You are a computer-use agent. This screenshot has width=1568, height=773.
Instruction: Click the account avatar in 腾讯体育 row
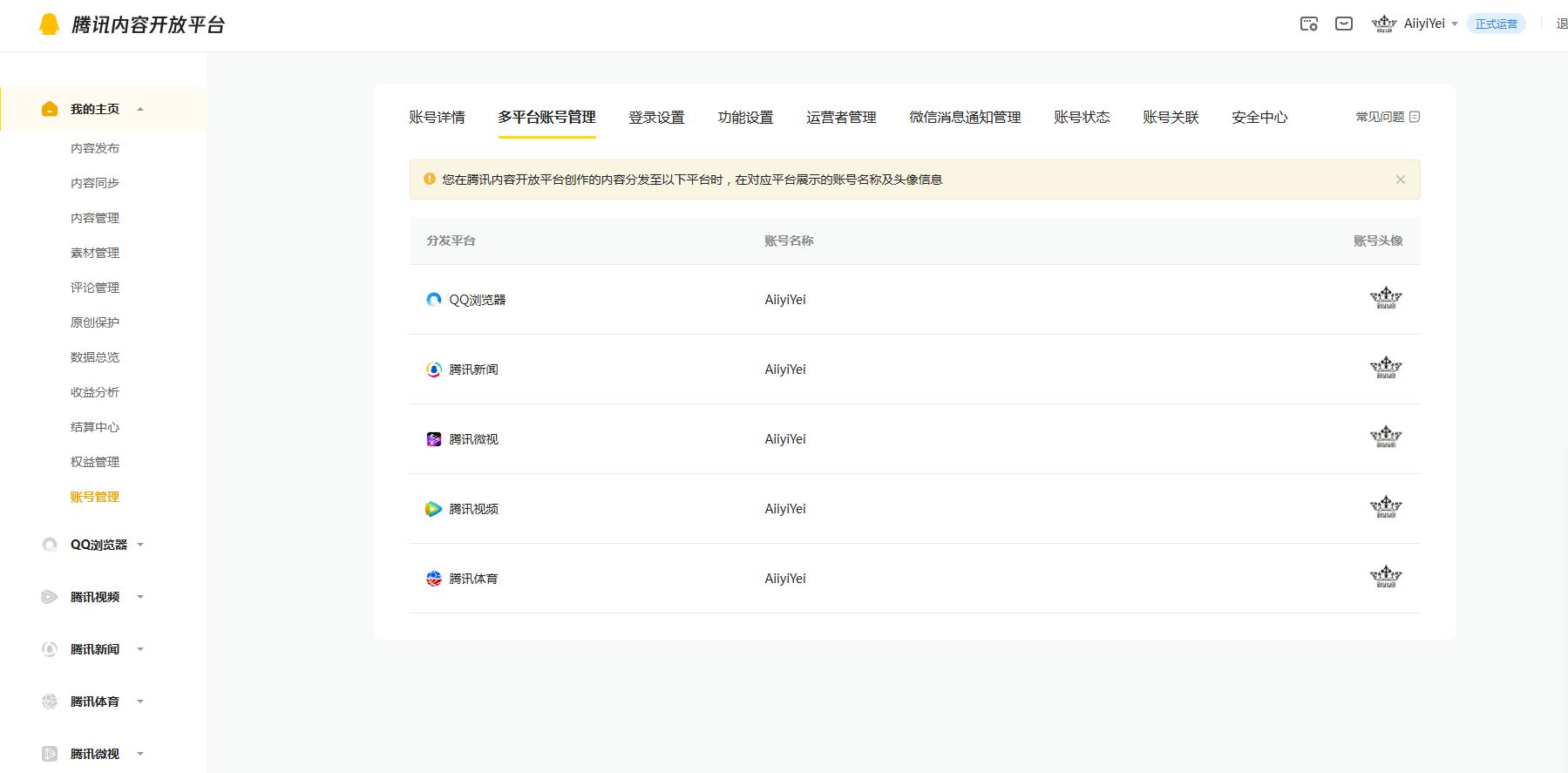1386,577
